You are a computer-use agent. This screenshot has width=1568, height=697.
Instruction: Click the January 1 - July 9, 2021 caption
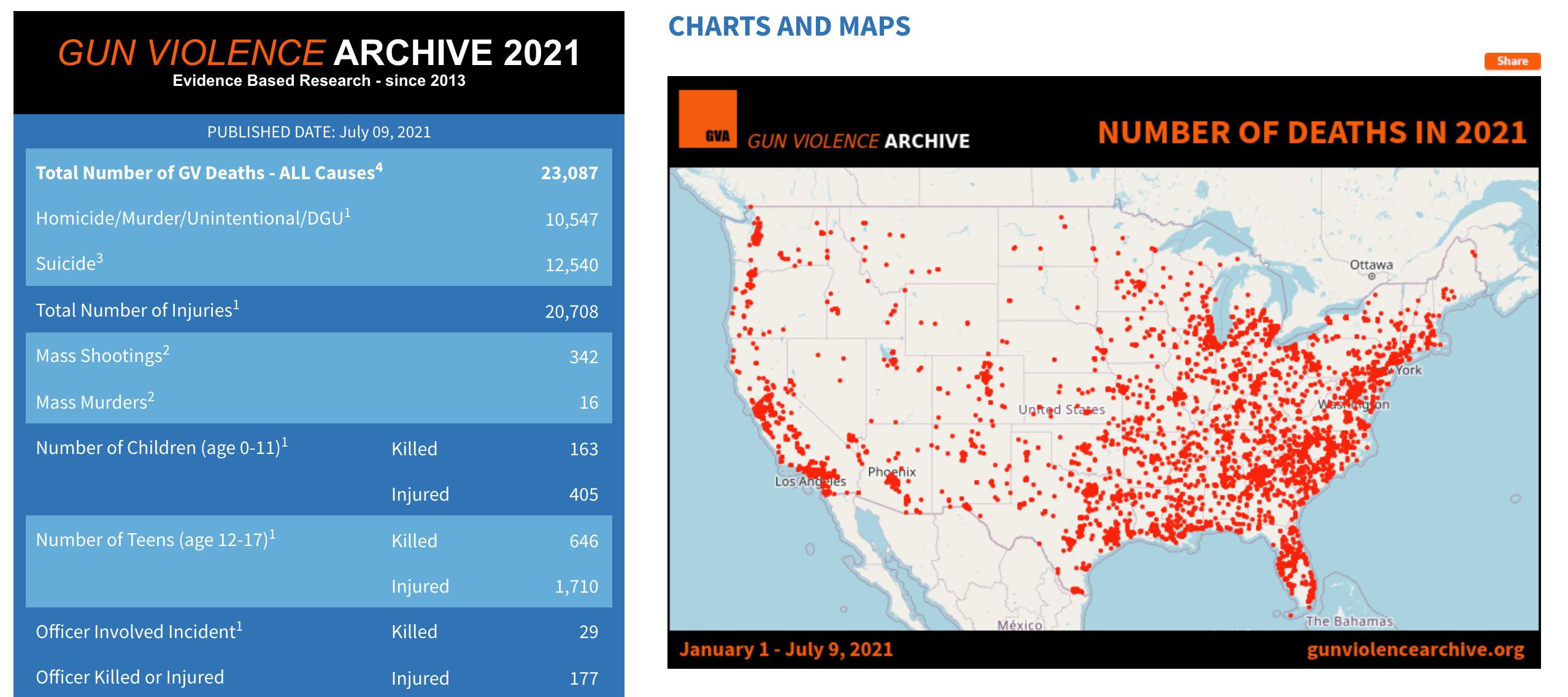[x=786, y=650]
